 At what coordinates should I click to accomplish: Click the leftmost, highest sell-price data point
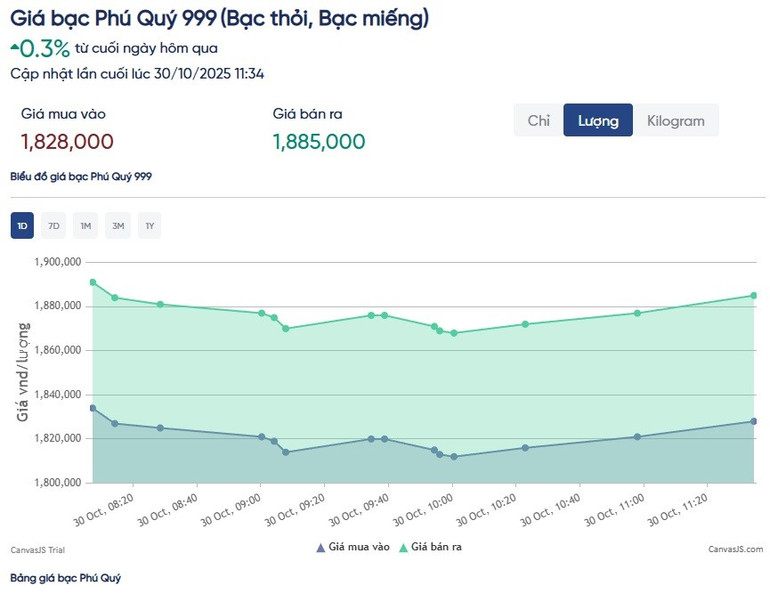pos(93,282)
